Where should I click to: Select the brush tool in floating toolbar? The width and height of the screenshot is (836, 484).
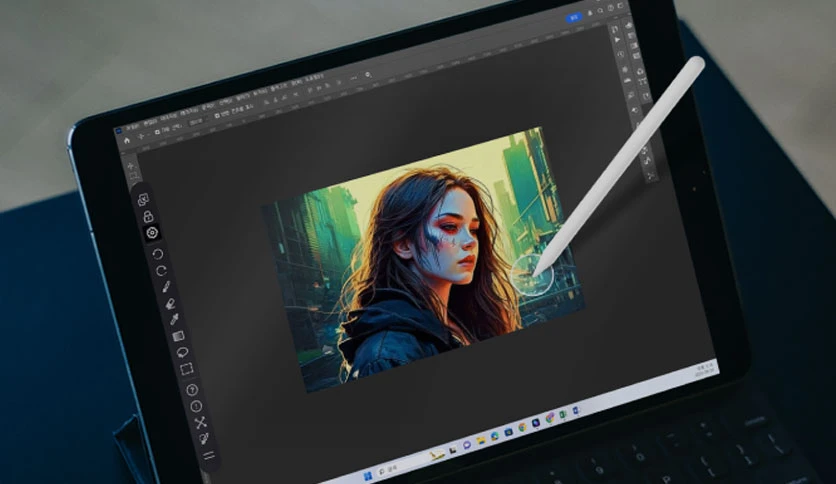pyautogui.click(x=166, y=287)
